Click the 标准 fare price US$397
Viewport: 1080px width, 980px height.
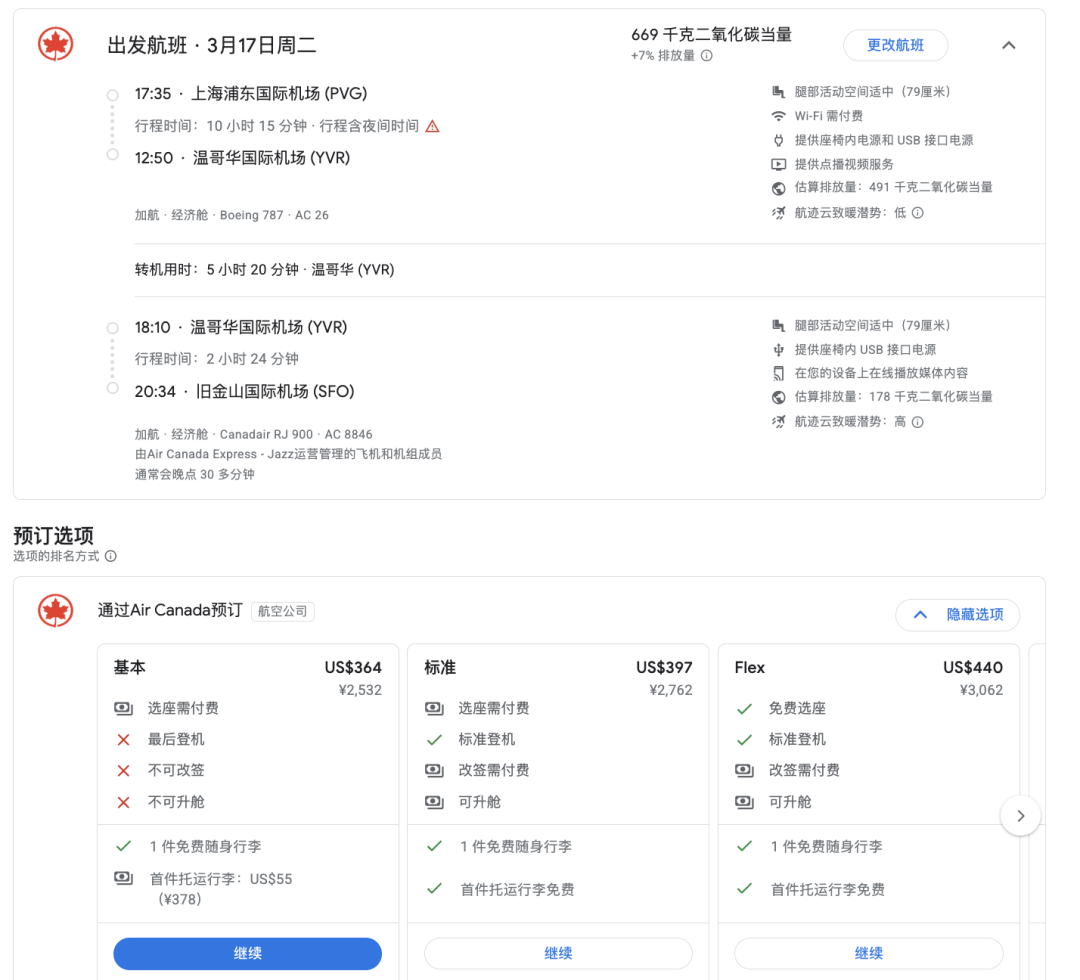click(664, 667)
